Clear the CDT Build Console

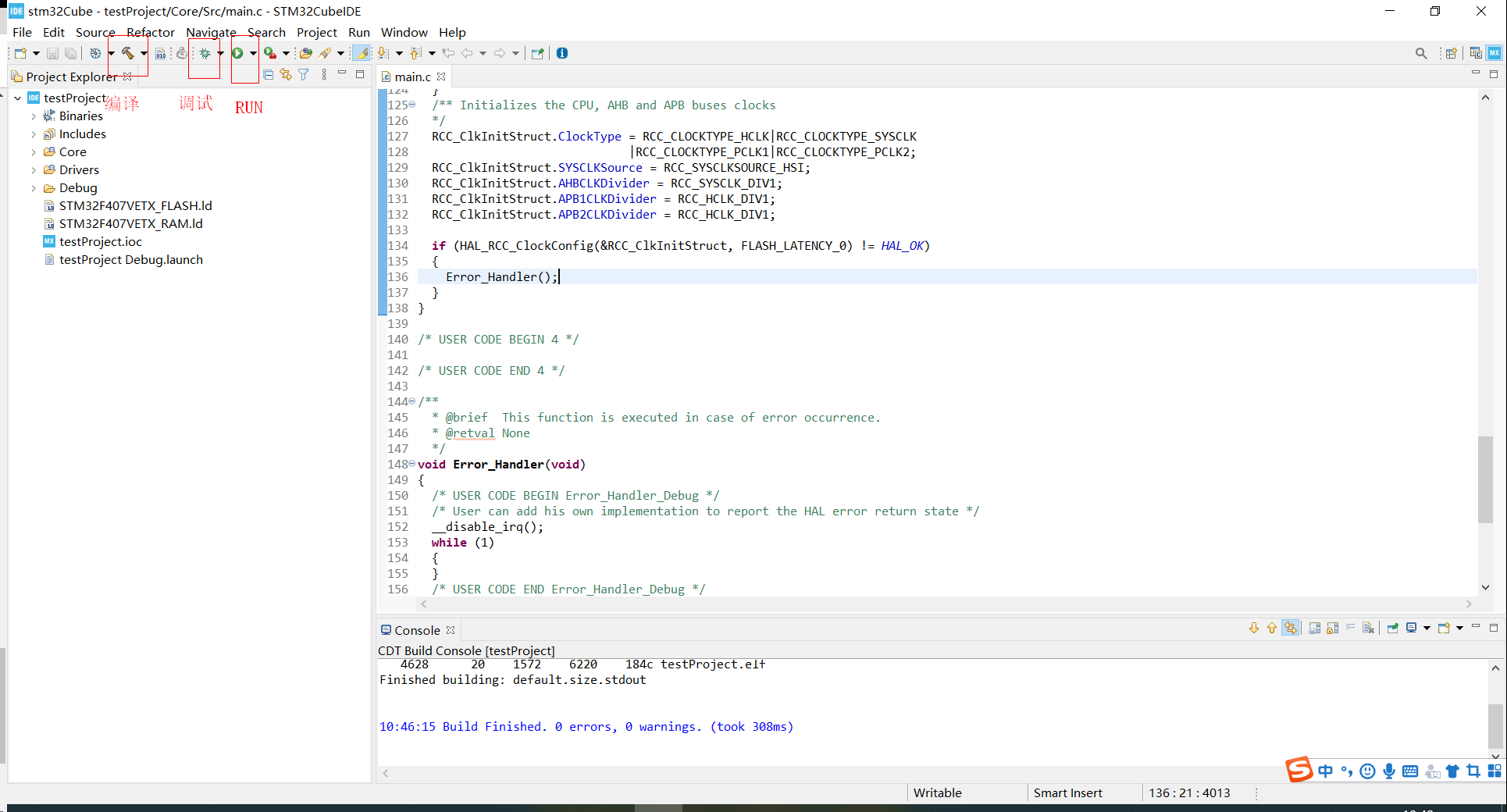pyautogui.click(x=1368, y=629)
